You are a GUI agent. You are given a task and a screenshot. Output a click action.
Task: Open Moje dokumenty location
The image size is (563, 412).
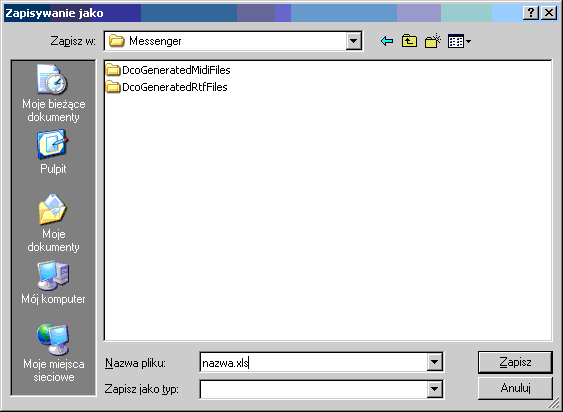pos(53,223)
